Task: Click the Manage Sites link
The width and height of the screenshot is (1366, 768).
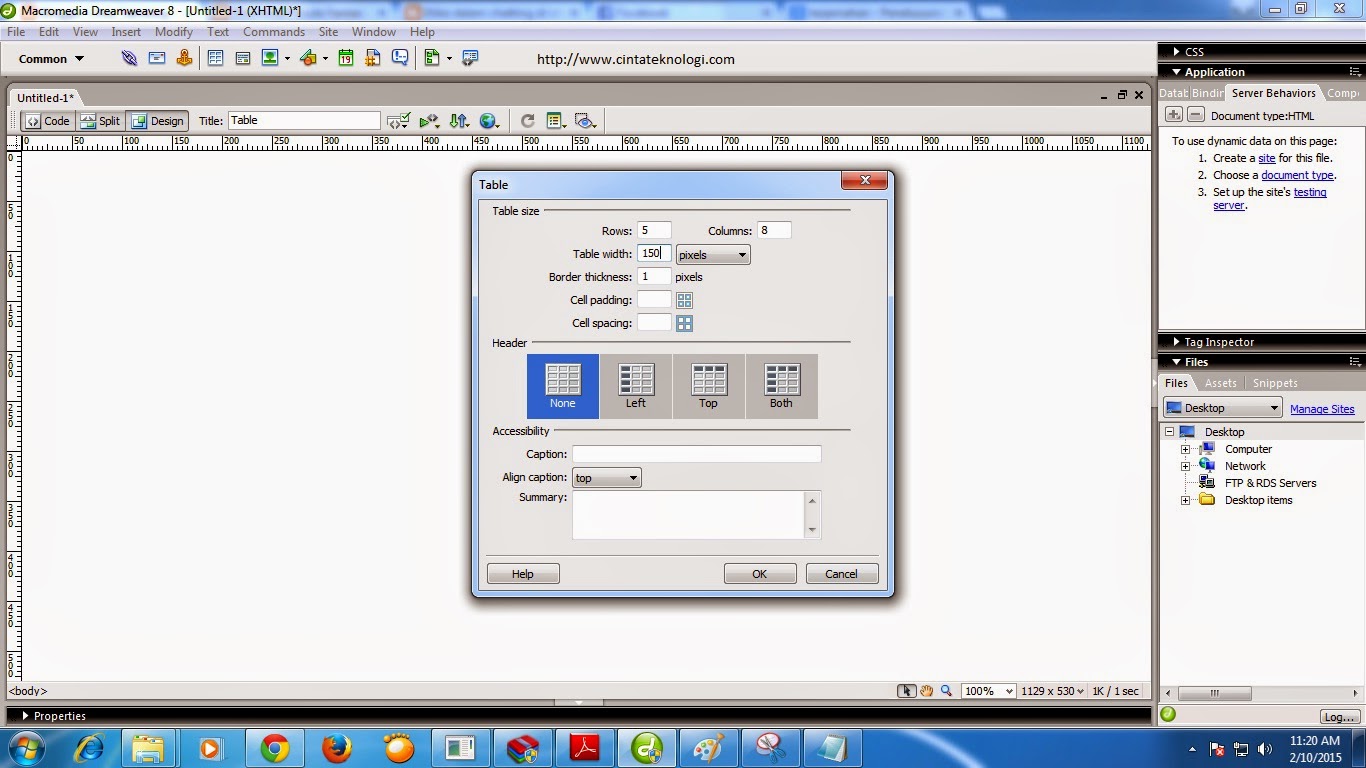Action: [1322, 409]
